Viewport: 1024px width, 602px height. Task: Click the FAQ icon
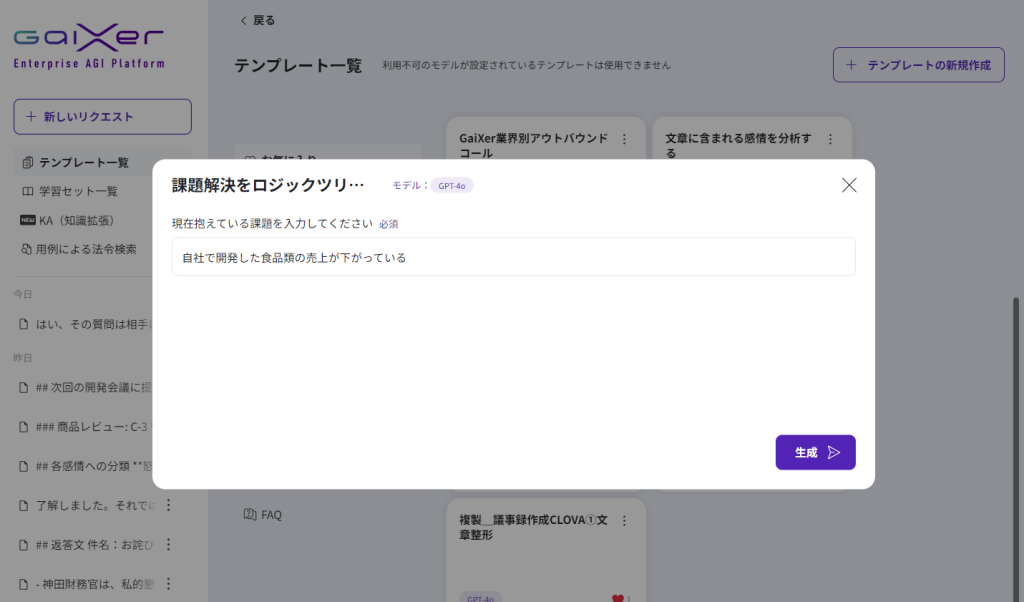(x=250, y=515)
